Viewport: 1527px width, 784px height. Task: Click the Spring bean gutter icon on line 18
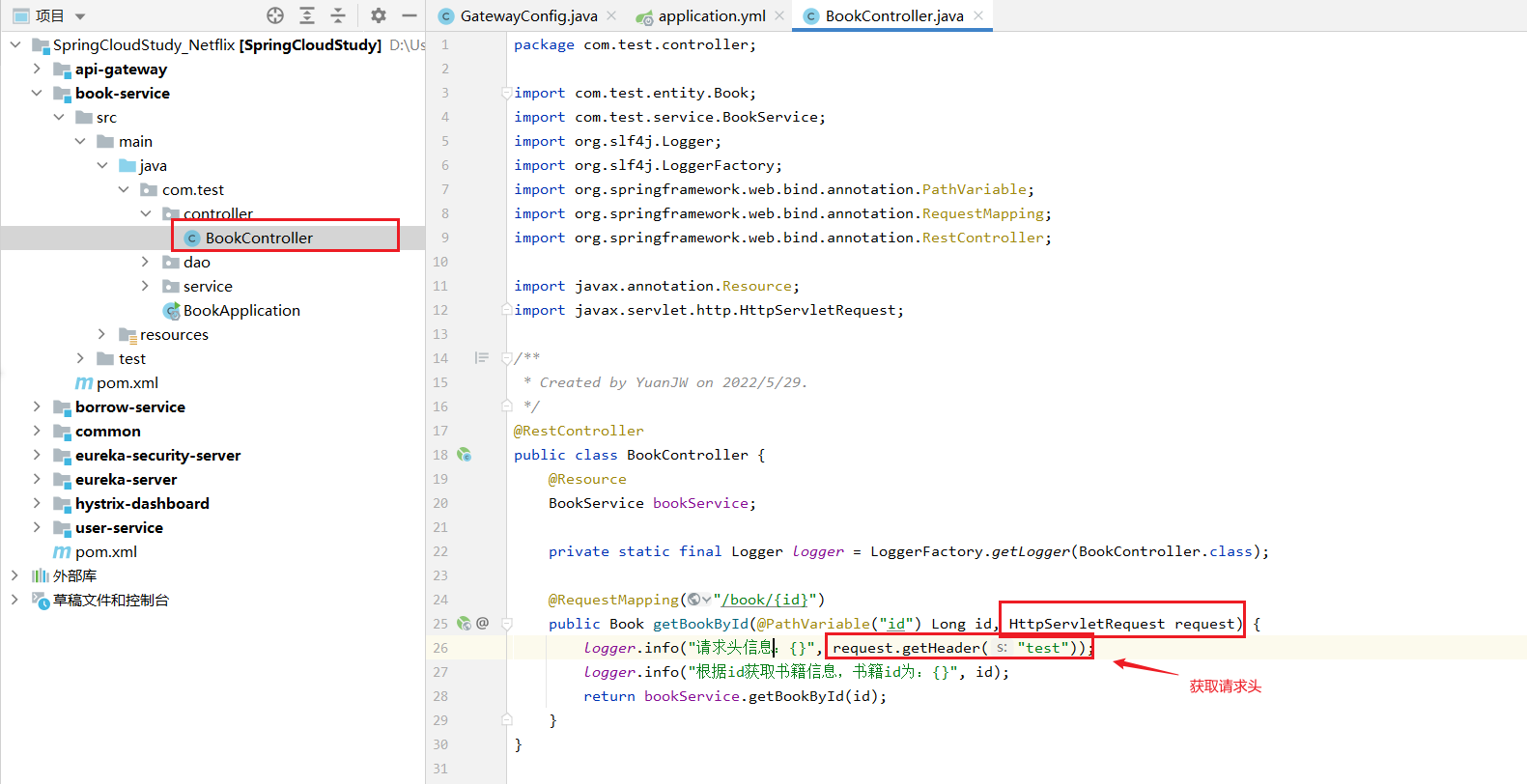[465, 455]
